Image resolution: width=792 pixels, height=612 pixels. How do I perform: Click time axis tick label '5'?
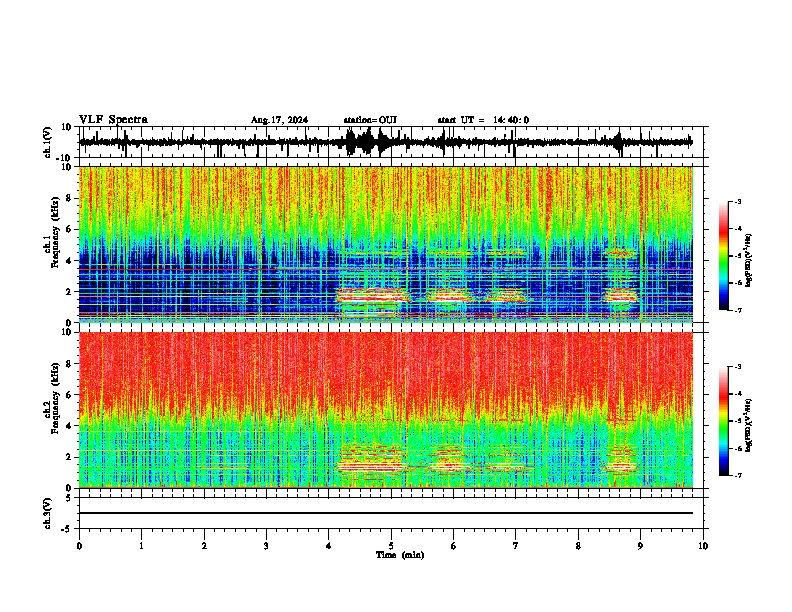pyautogui.click(x=391, y=546)
